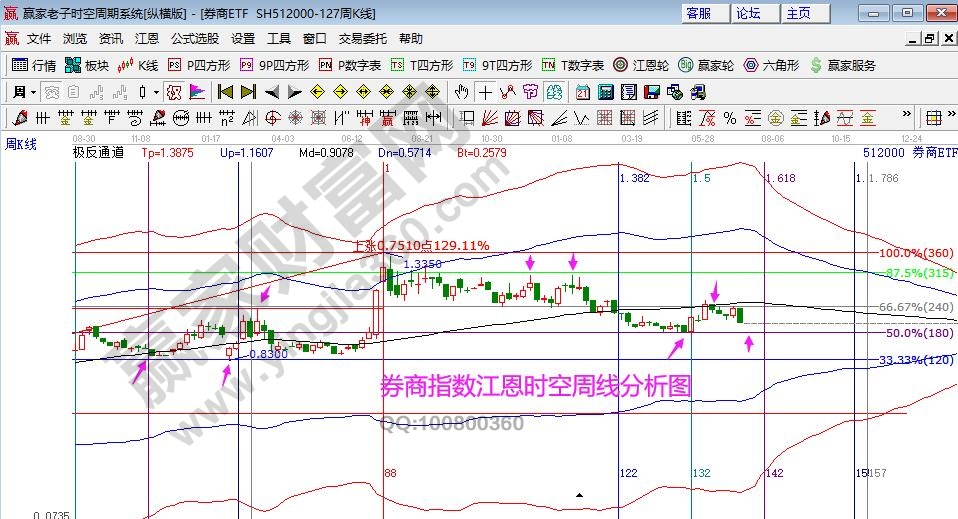Click the 客服 button in title bar
The image size is (958, 519).
pos(697,13)
